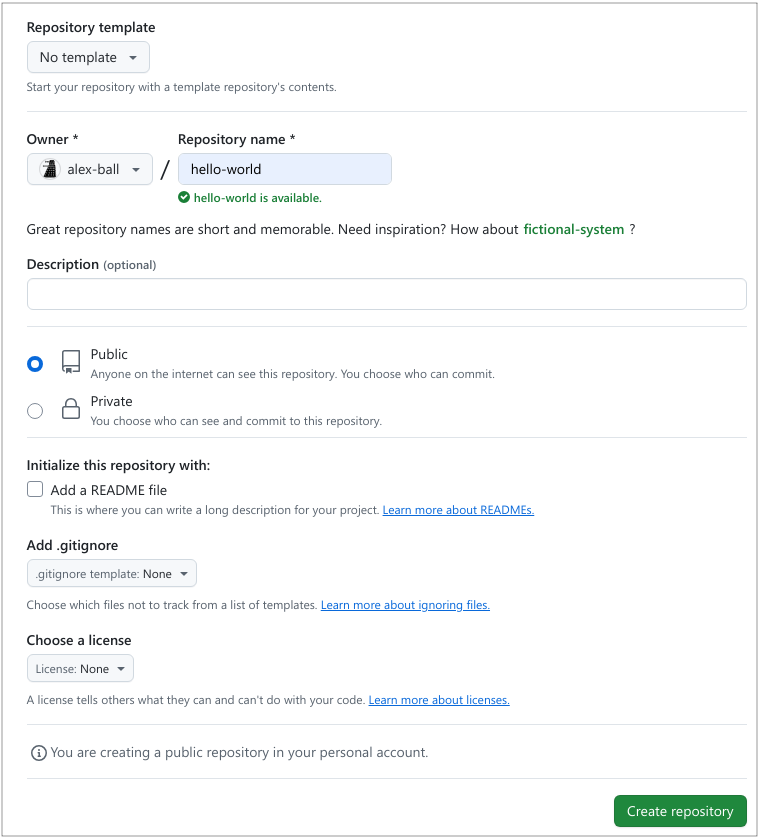
Task: Enable the Add a README file checkbox
Action: coord(35,490)
